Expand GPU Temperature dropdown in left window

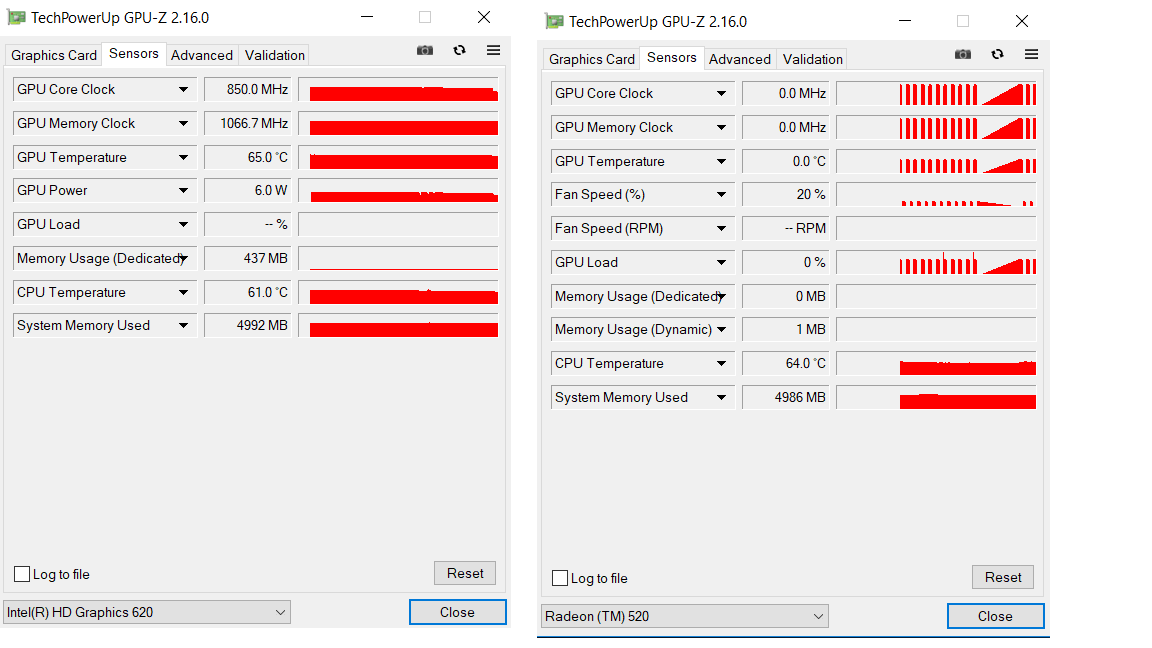183,157
